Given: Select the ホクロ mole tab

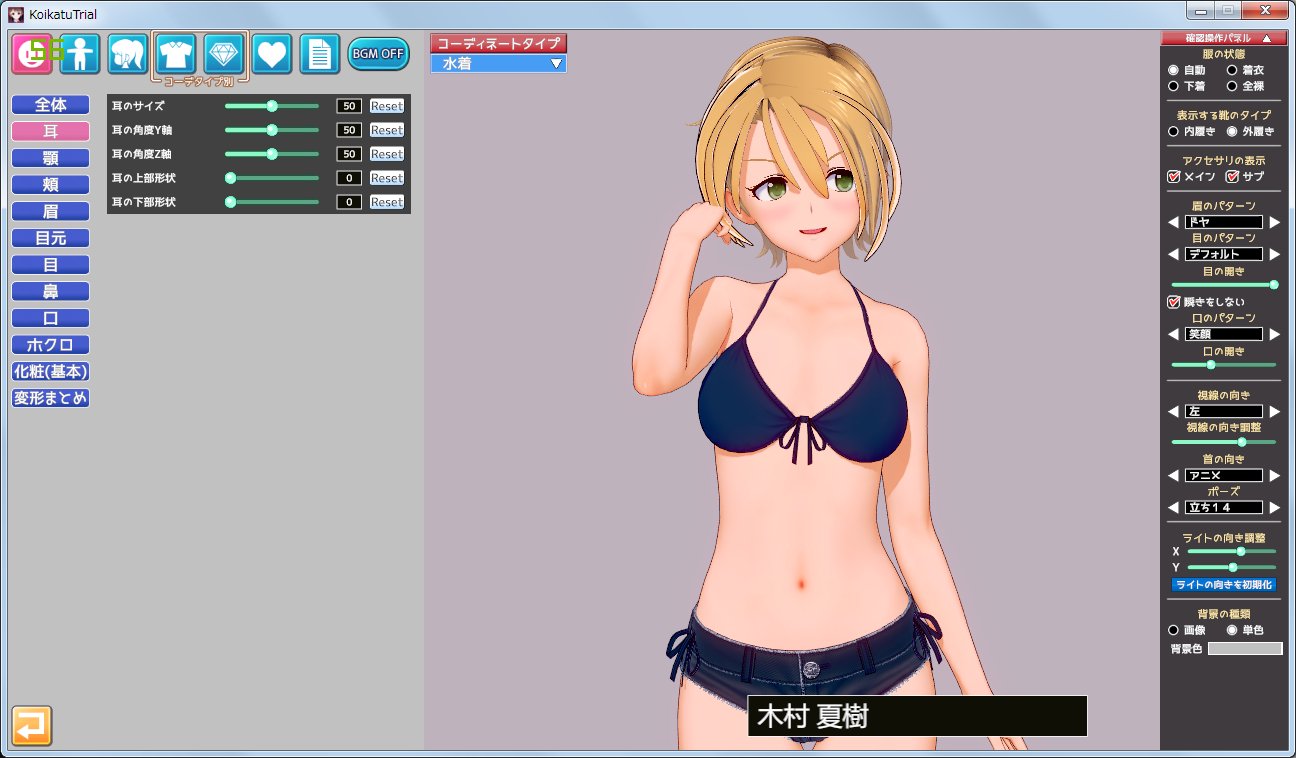Looking at the screenshot, I should point(51,345).
